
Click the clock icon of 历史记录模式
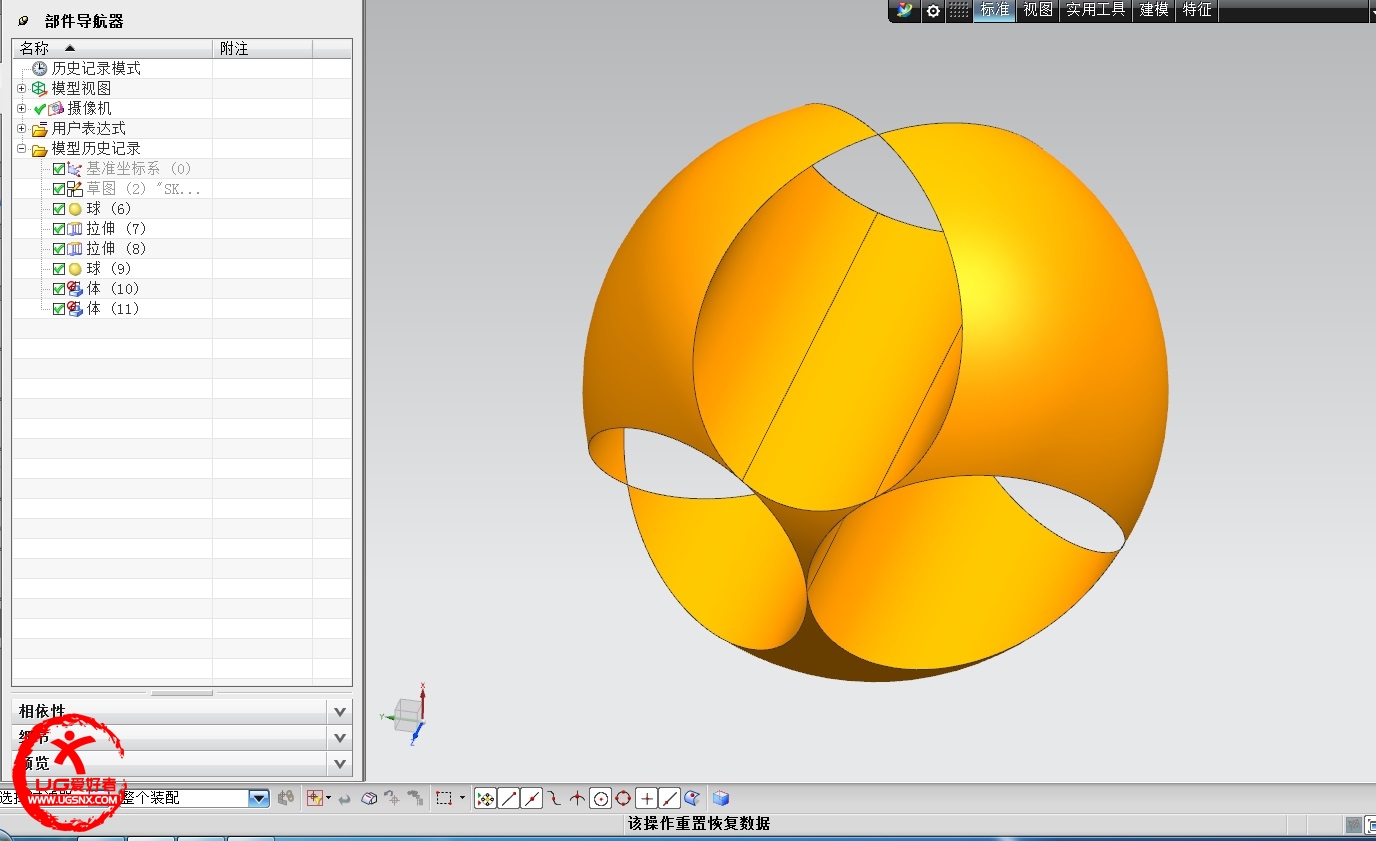pyautogui.click(x=40, y=68)
